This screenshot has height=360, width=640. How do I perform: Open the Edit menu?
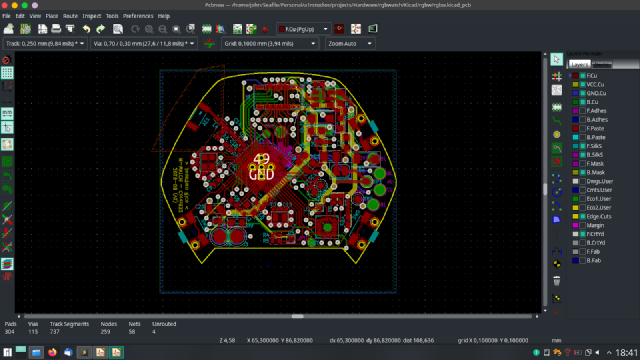tap(20, 16)
